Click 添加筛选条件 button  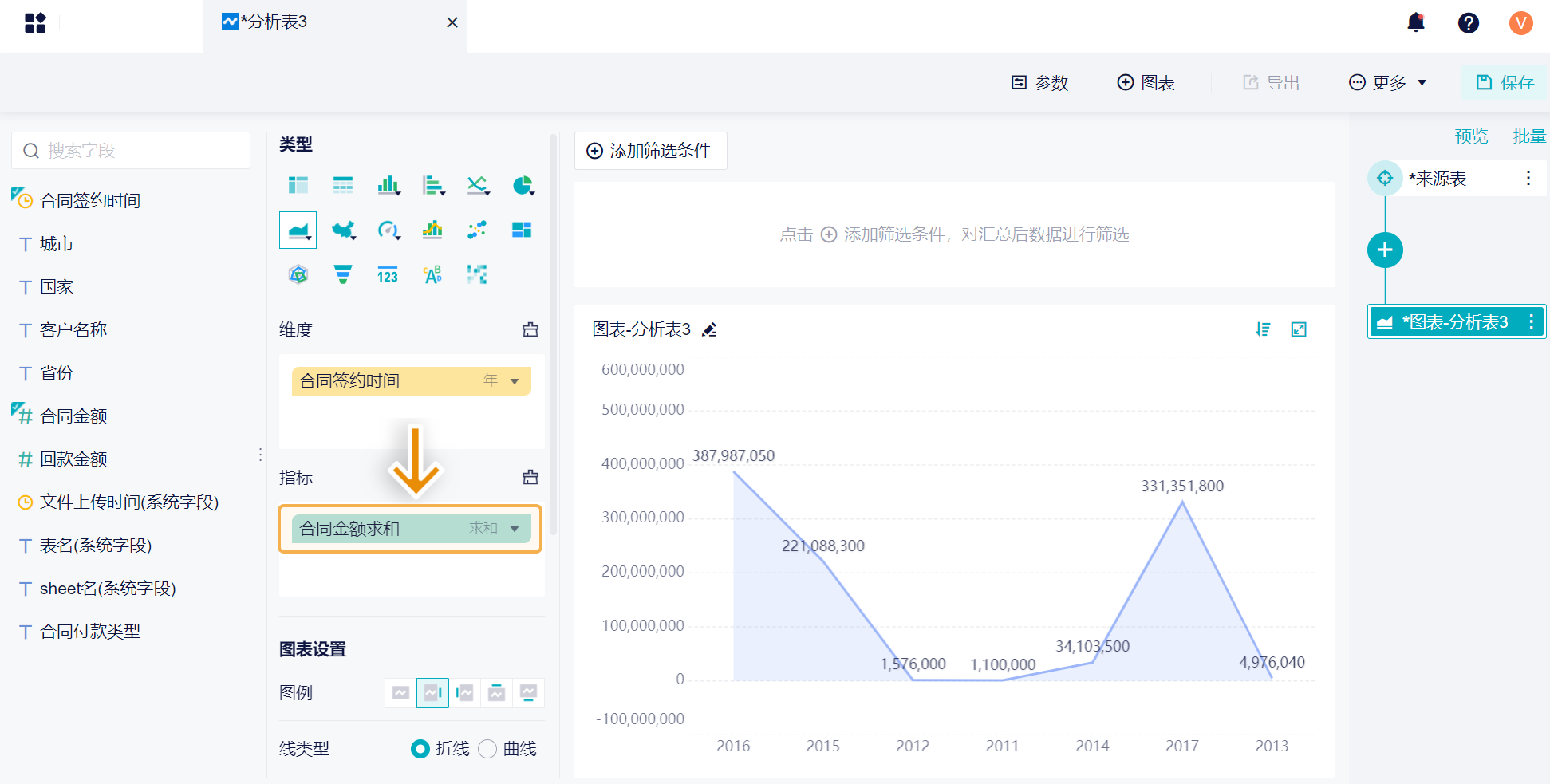[650, 151]
